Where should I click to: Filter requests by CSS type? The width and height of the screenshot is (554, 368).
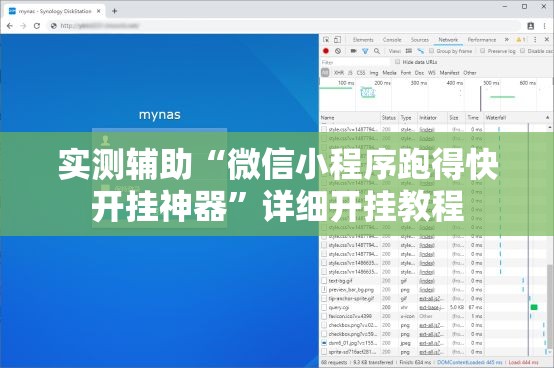[x=361, y=72]
